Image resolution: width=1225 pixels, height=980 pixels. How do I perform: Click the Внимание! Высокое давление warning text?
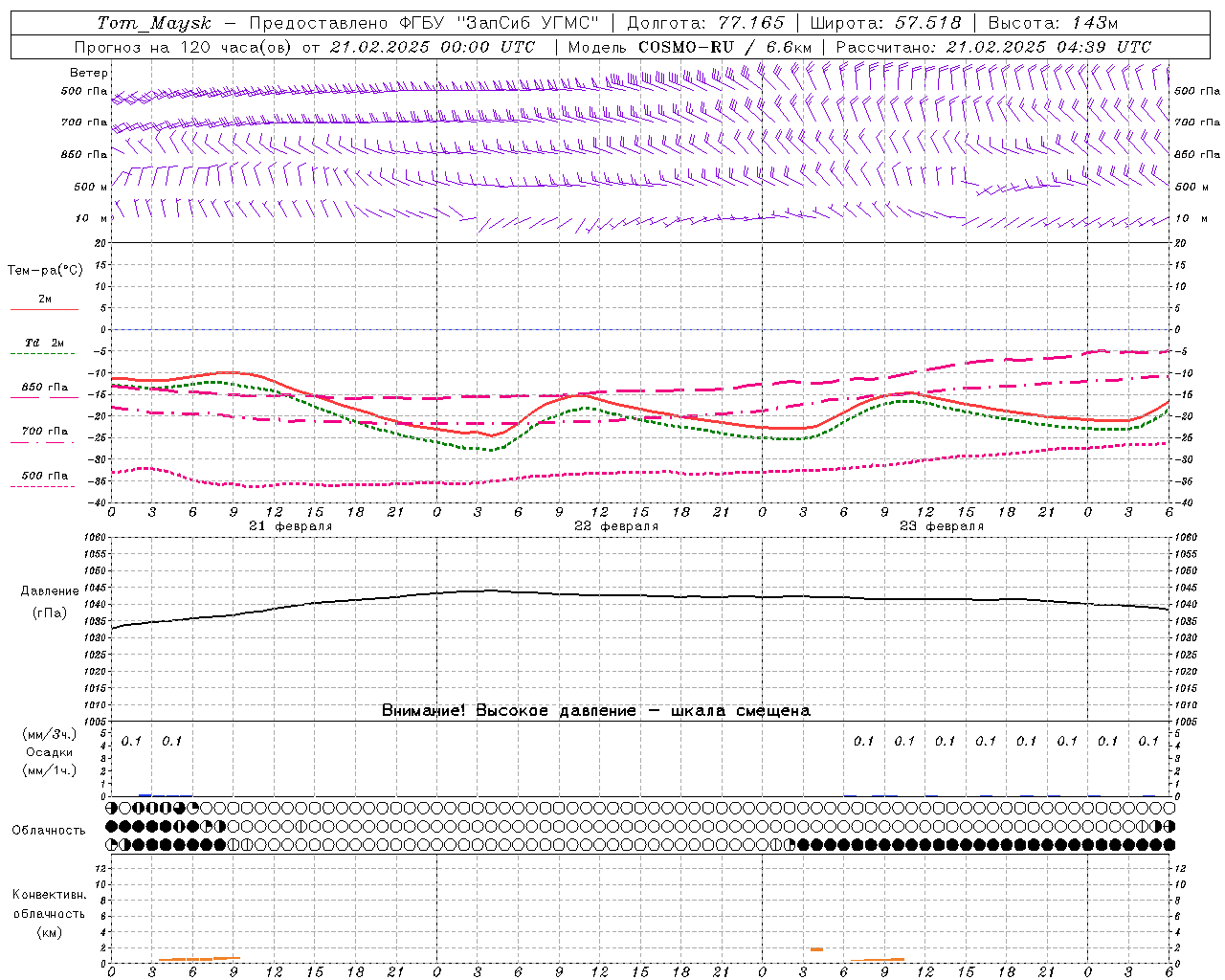point(596,711)
